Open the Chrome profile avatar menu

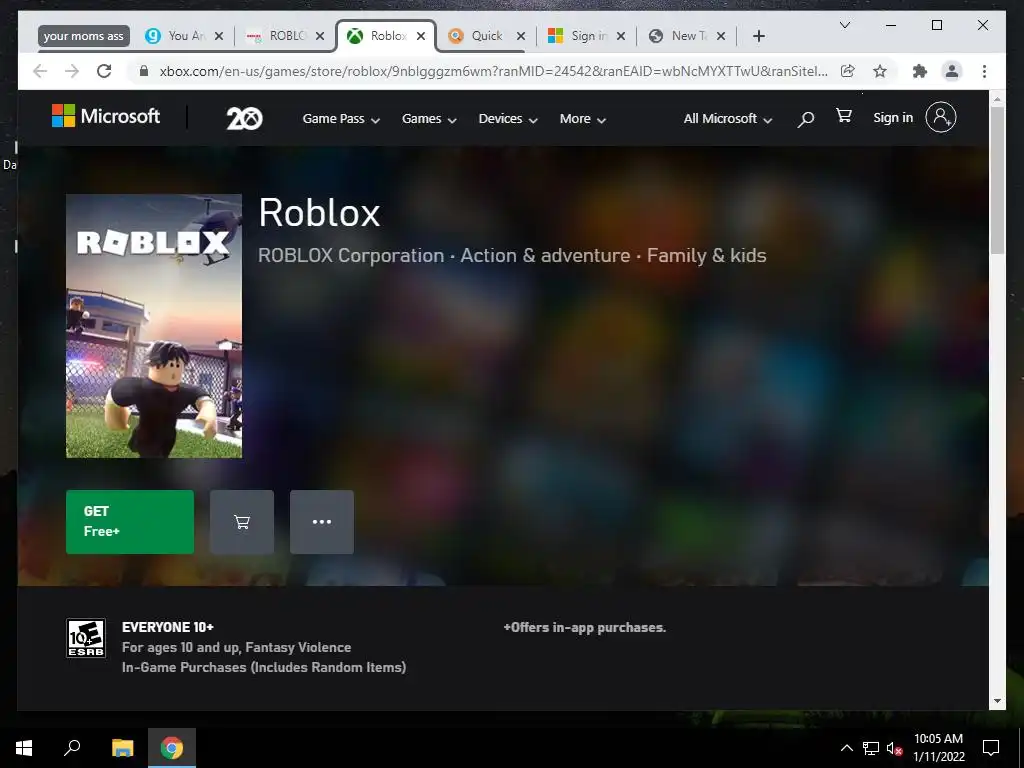[952, 71]
